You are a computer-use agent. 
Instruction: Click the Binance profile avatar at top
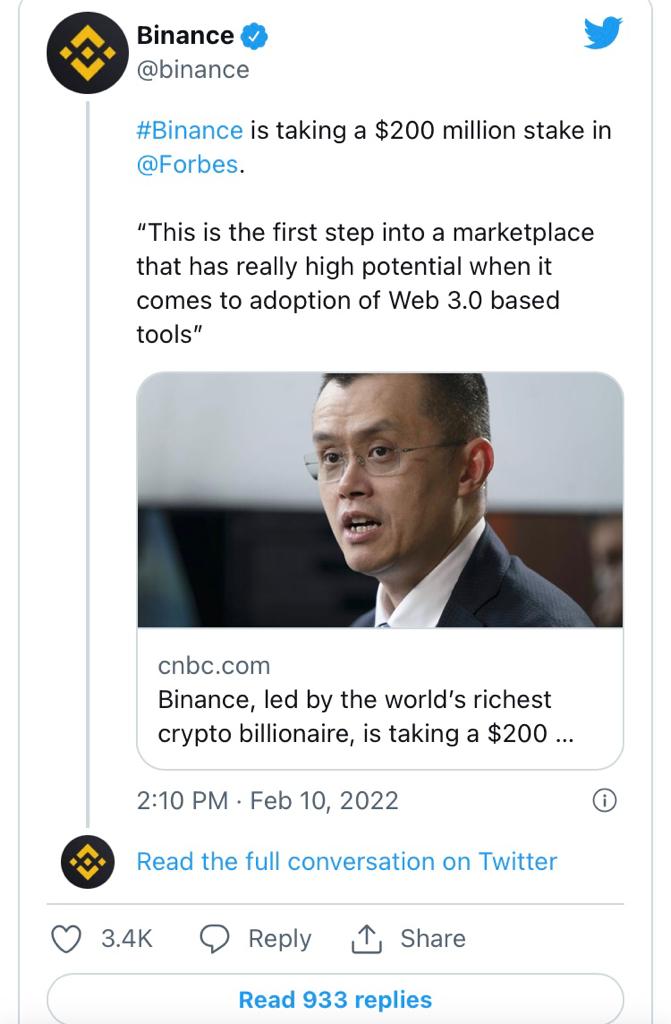tap(87, 53)
